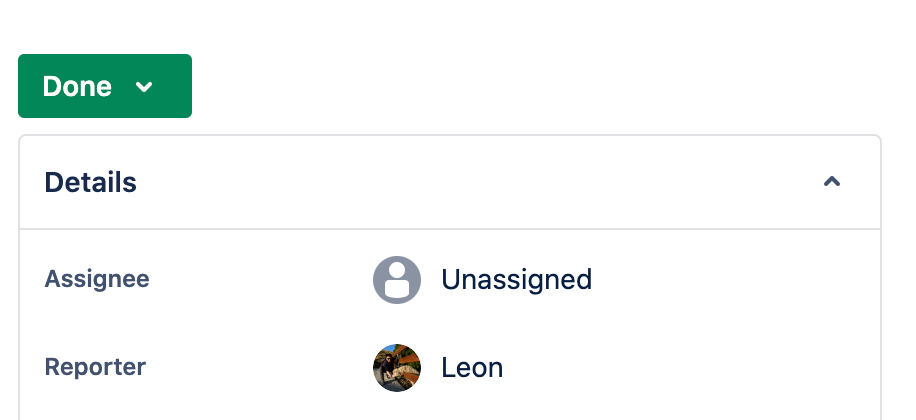Image resolution: width=916 pixels, height=420 pixels.
Task: Click the Reporter field label
Action: coord(95,367)
